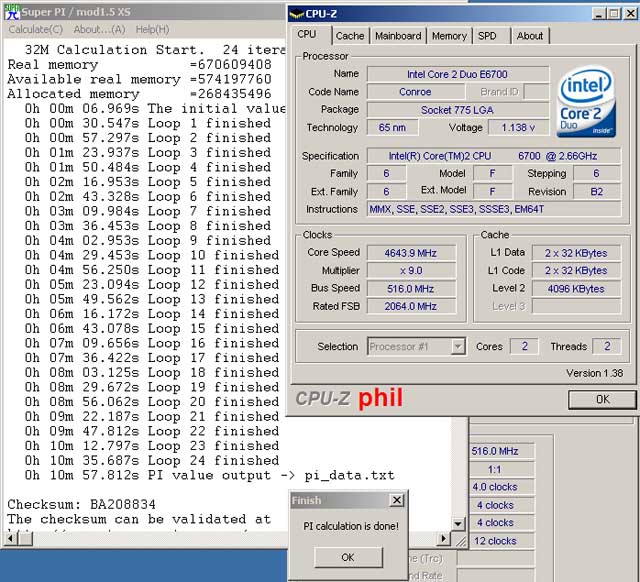
Task: Open the Help(H) menu in Super PI
Action: (x=152, y=29)
